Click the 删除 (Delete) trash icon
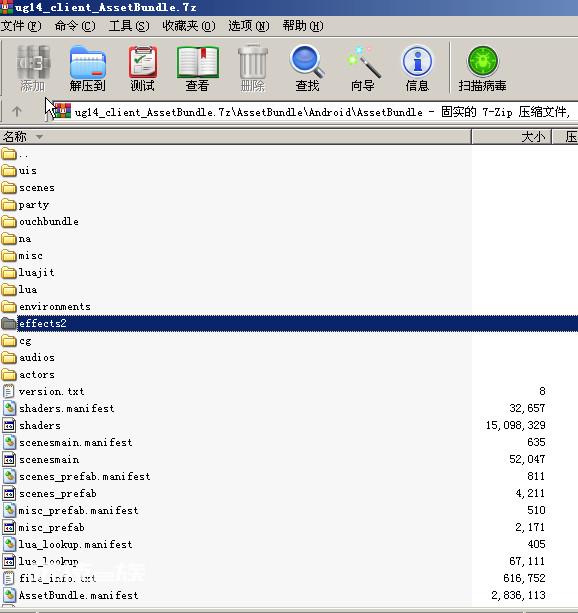 tap(253, 68)
